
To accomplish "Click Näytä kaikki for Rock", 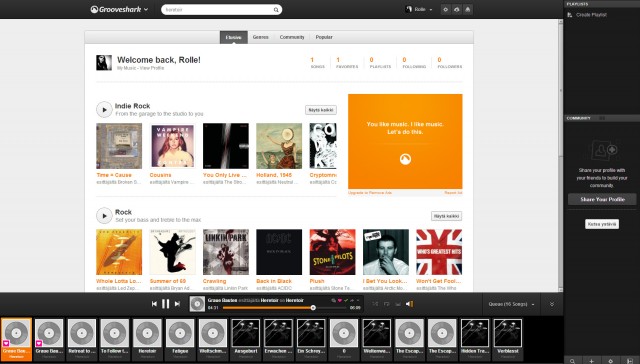I will click(x=447, y=216).
